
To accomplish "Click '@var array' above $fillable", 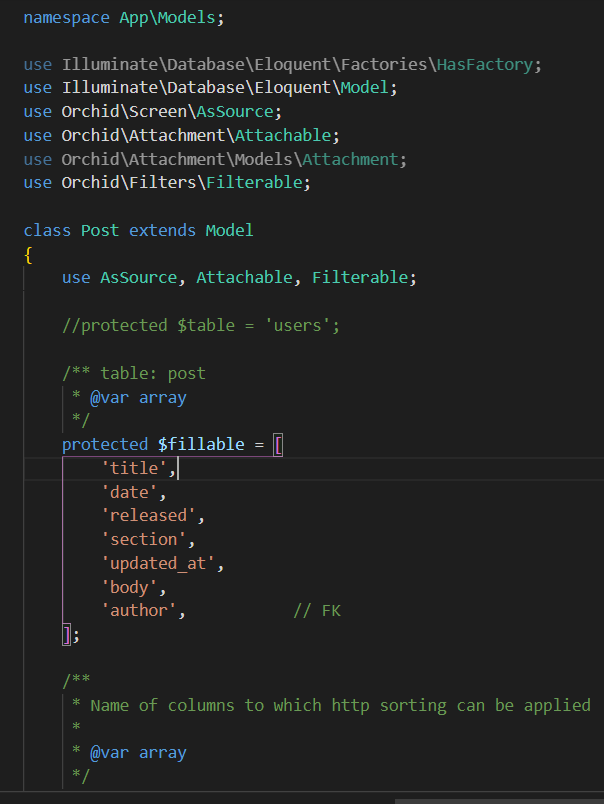I will click(x=138, y=397).
